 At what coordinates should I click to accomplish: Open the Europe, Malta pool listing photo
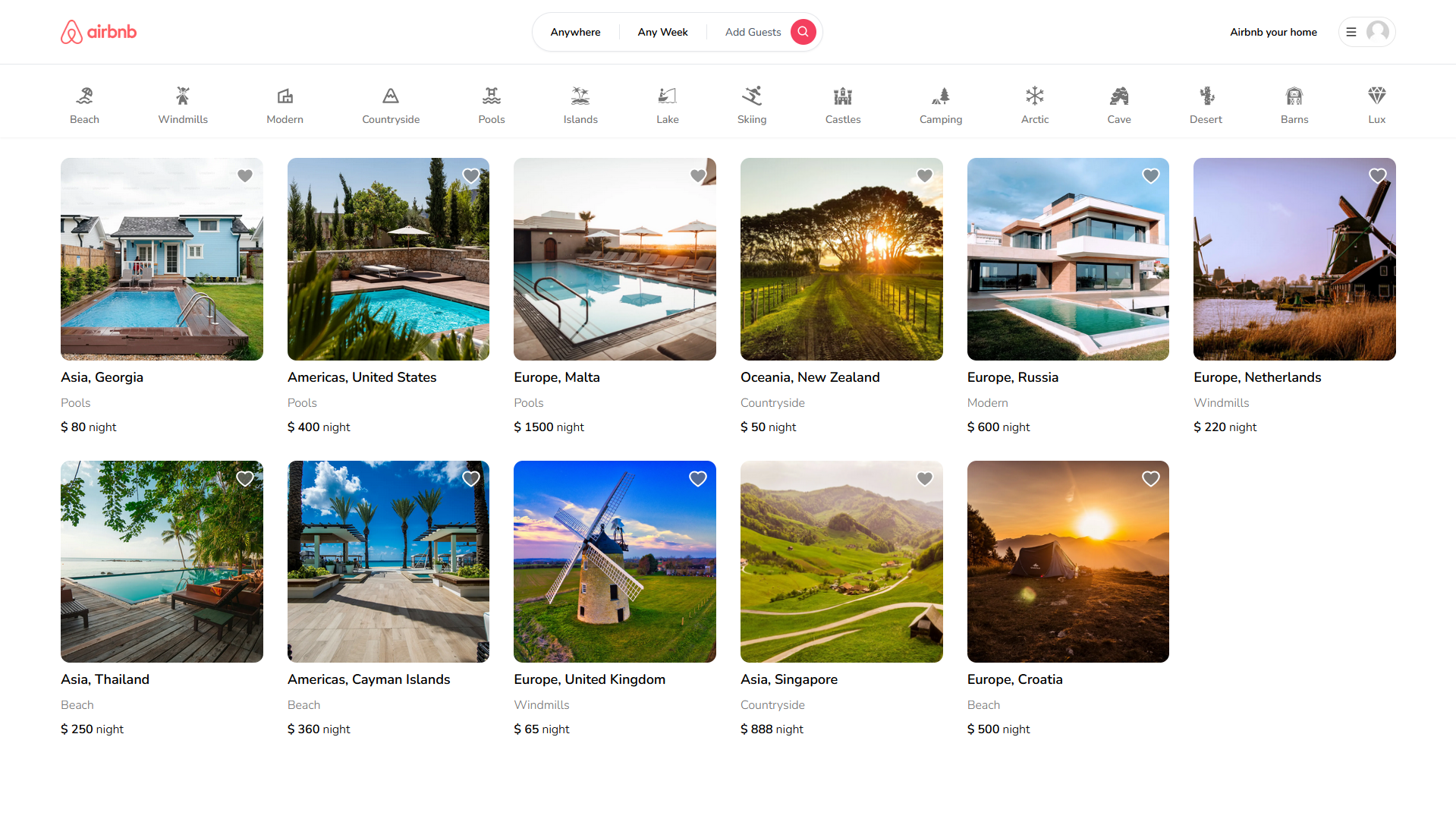[615, 259]
